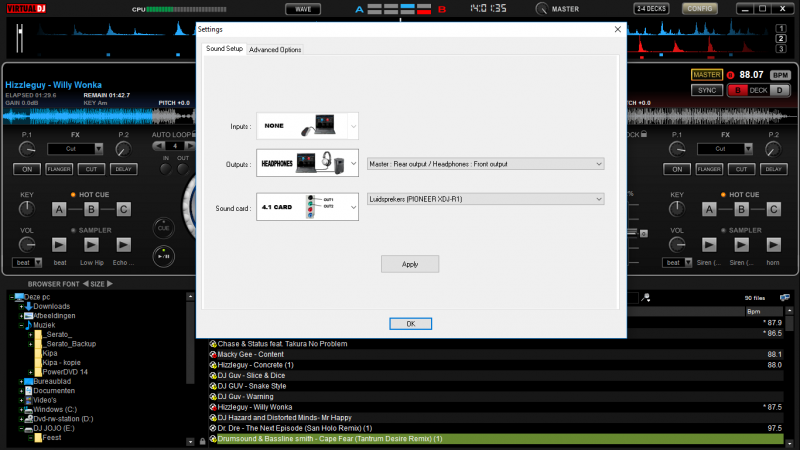Click the Bpm column header
Image resolution: width=800 pixels, height=450 pixels.
pyautogui.click(x=763, y=311)
